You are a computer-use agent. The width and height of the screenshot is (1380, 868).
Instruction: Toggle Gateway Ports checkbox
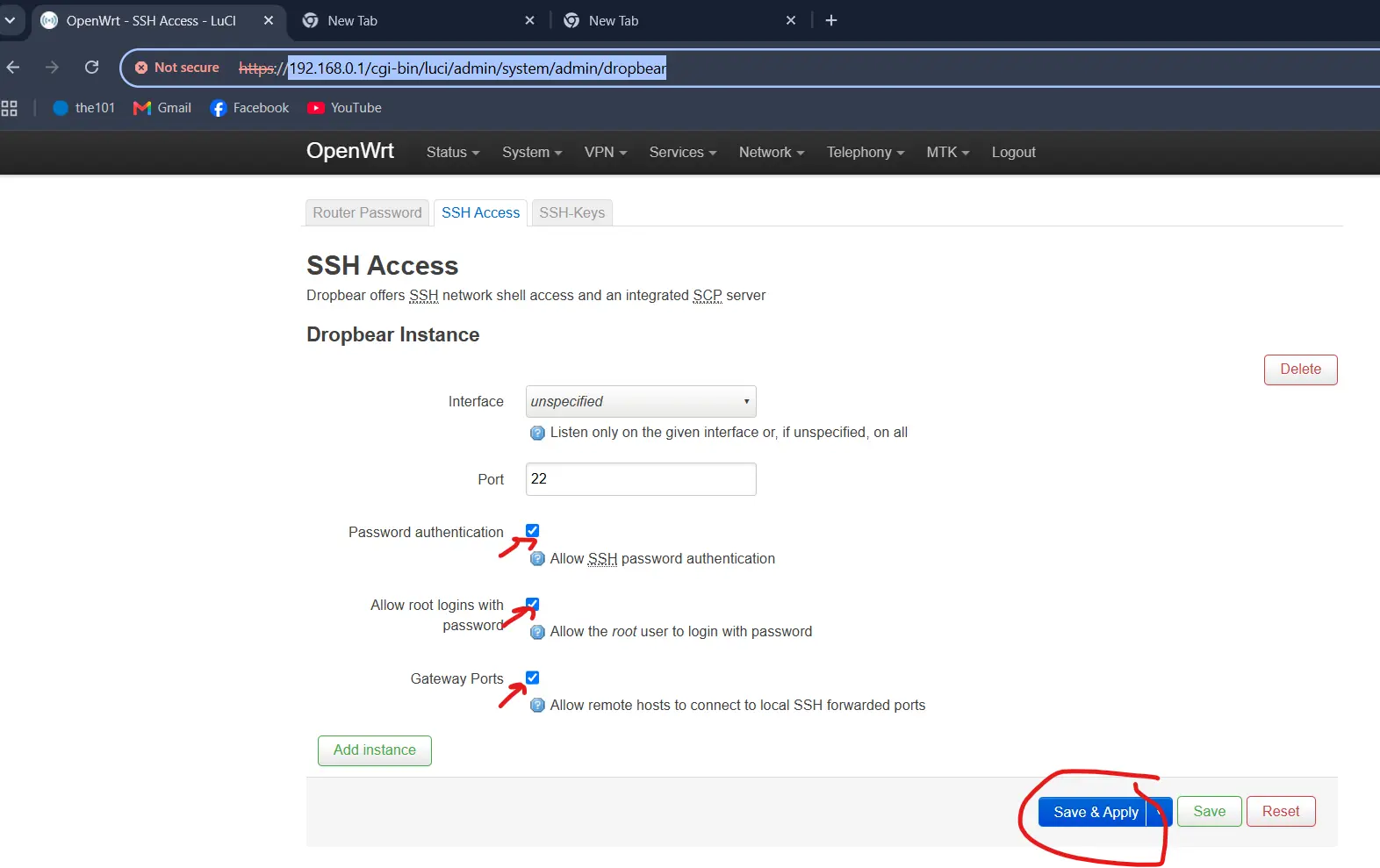[x=532, y=678]
